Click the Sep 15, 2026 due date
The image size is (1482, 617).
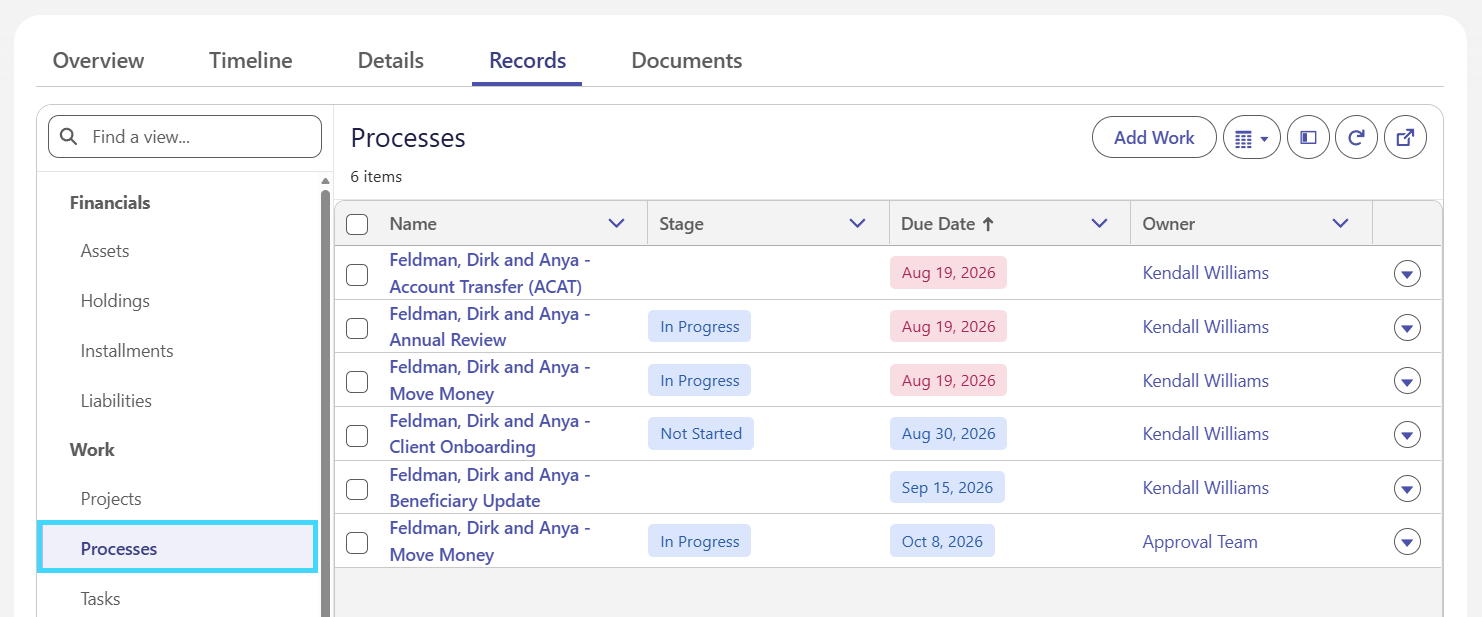click(x=947, y=488)
